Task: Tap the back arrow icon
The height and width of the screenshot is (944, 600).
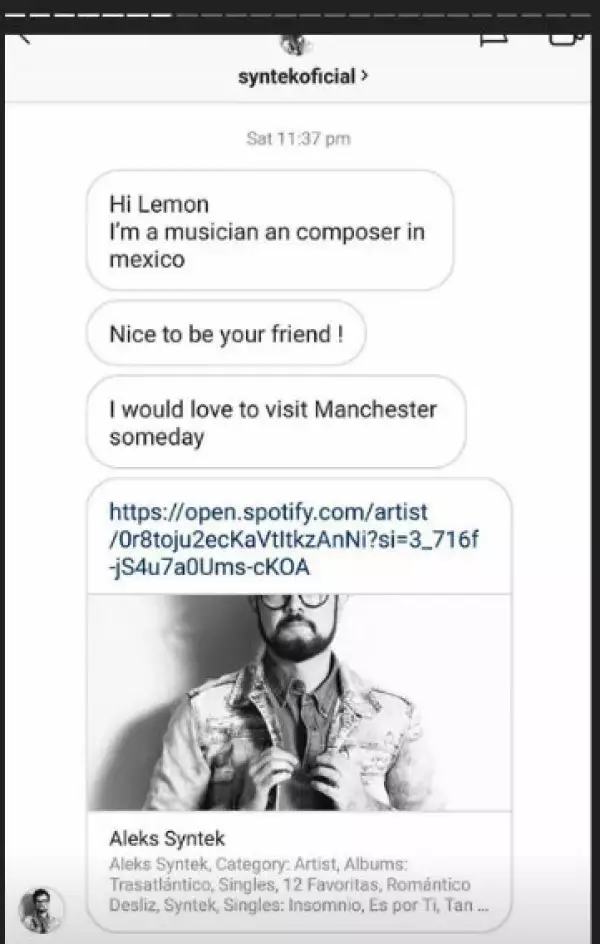Action: point(24,40)
